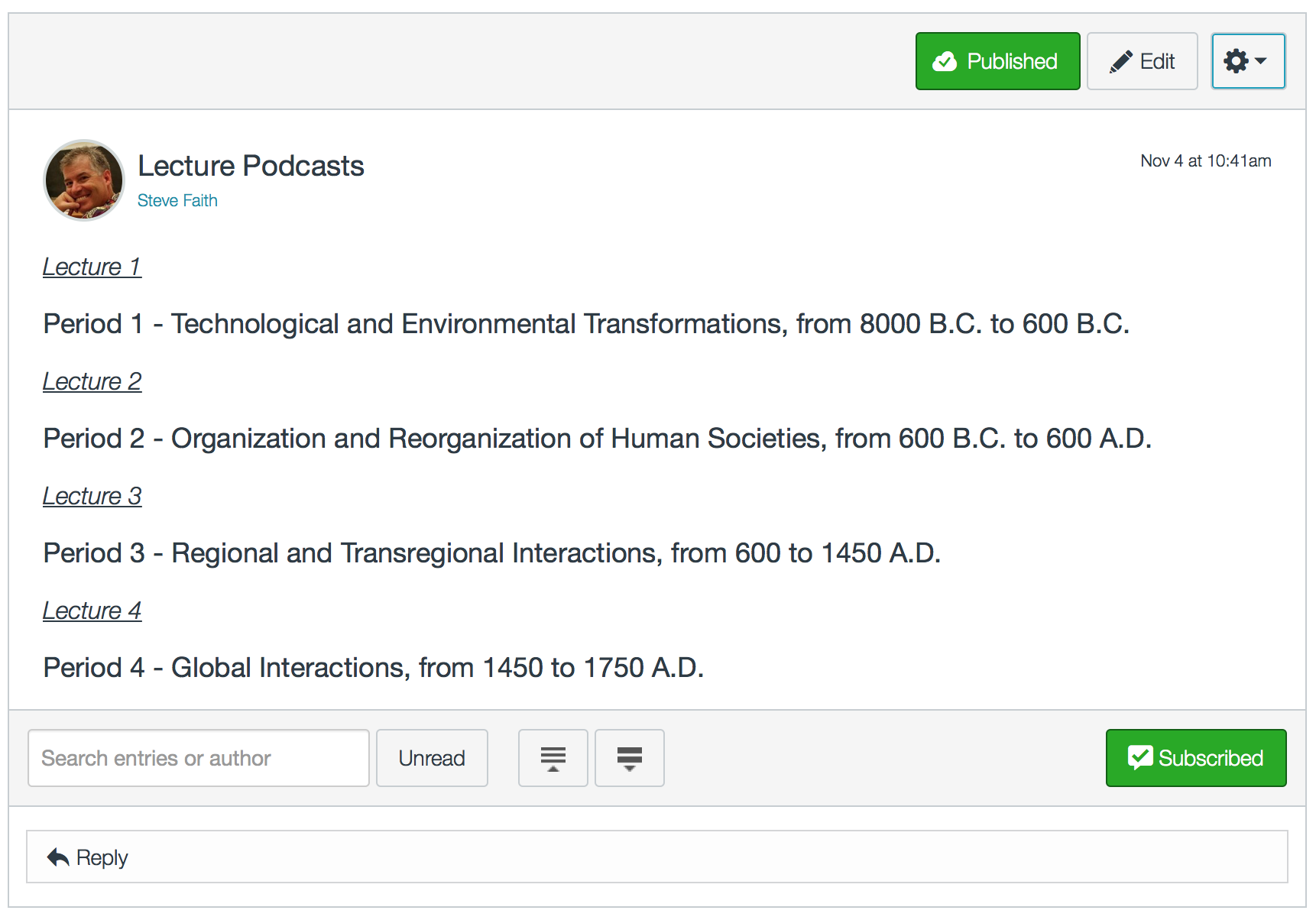Image resolution: width=1316 pixels, height=920 pixels.
Task: Toggle the Subscribed button
Action: pyautogui.click(x=1196, y=758)
